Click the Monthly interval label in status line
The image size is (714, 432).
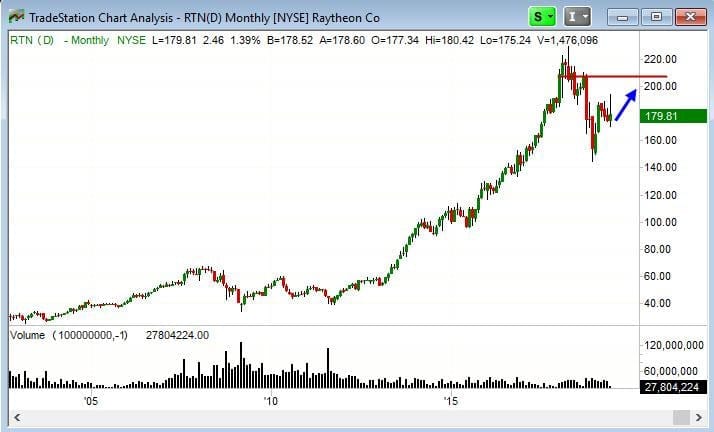pyautogui.click(x=87, y=40)
